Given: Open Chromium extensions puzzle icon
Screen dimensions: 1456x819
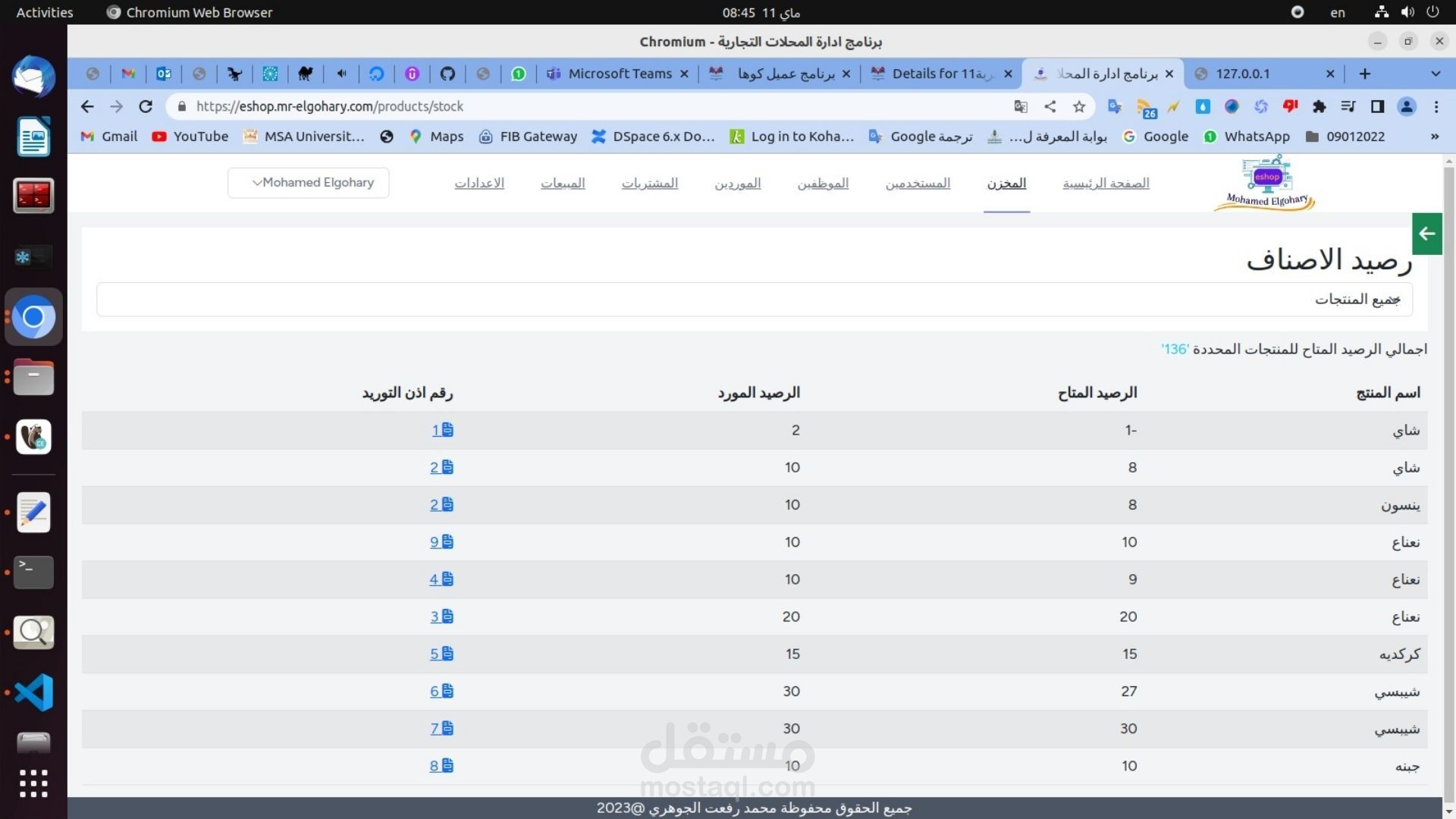Looking at the screenshot, I should [1319, 107].
